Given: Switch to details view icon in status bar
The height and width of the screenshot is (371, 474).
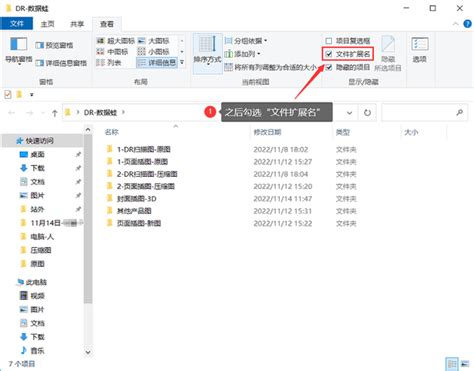Looking at the screenshot, I should tap(452, 364).
